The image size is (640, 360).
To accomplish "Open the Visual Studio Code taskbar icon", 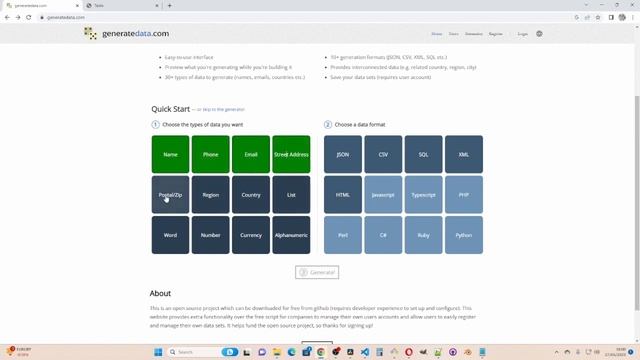I will click(x=365, y=352).
